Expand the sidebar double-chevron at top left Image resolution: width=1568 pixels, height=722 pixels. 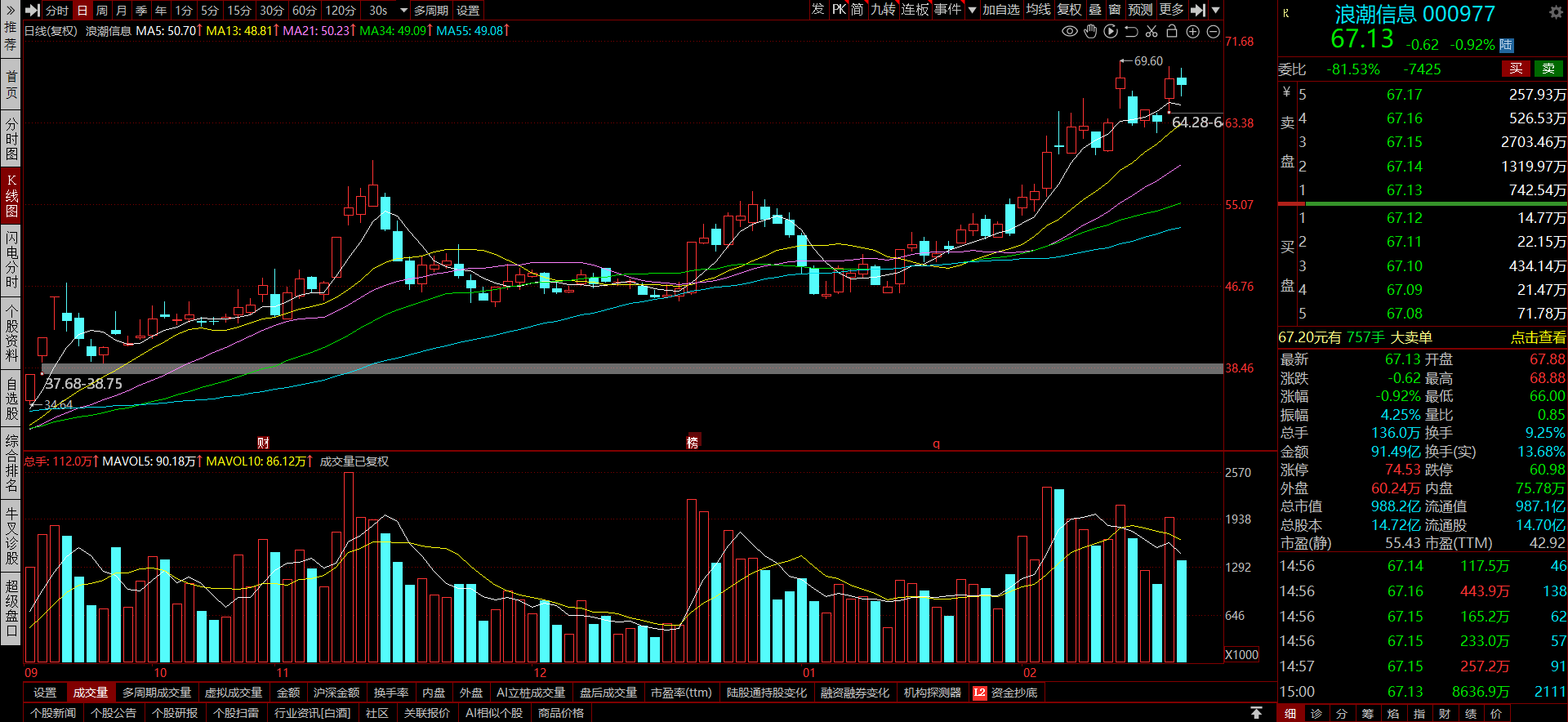(11, 10)
